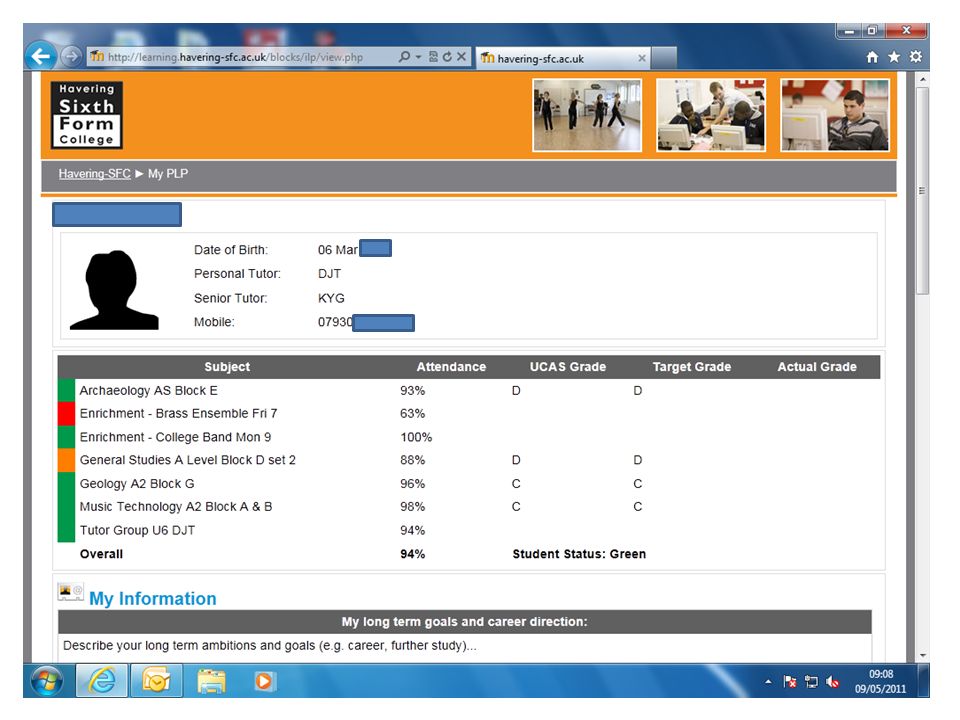
Task: Show hidden tray icons arrow
Action: click(768, 681)
